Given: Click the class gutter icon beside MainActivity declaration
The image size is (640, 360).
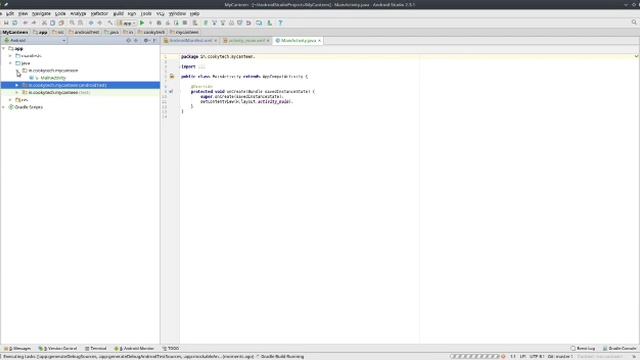Looking at the screenshot, I should coord(172,76).
